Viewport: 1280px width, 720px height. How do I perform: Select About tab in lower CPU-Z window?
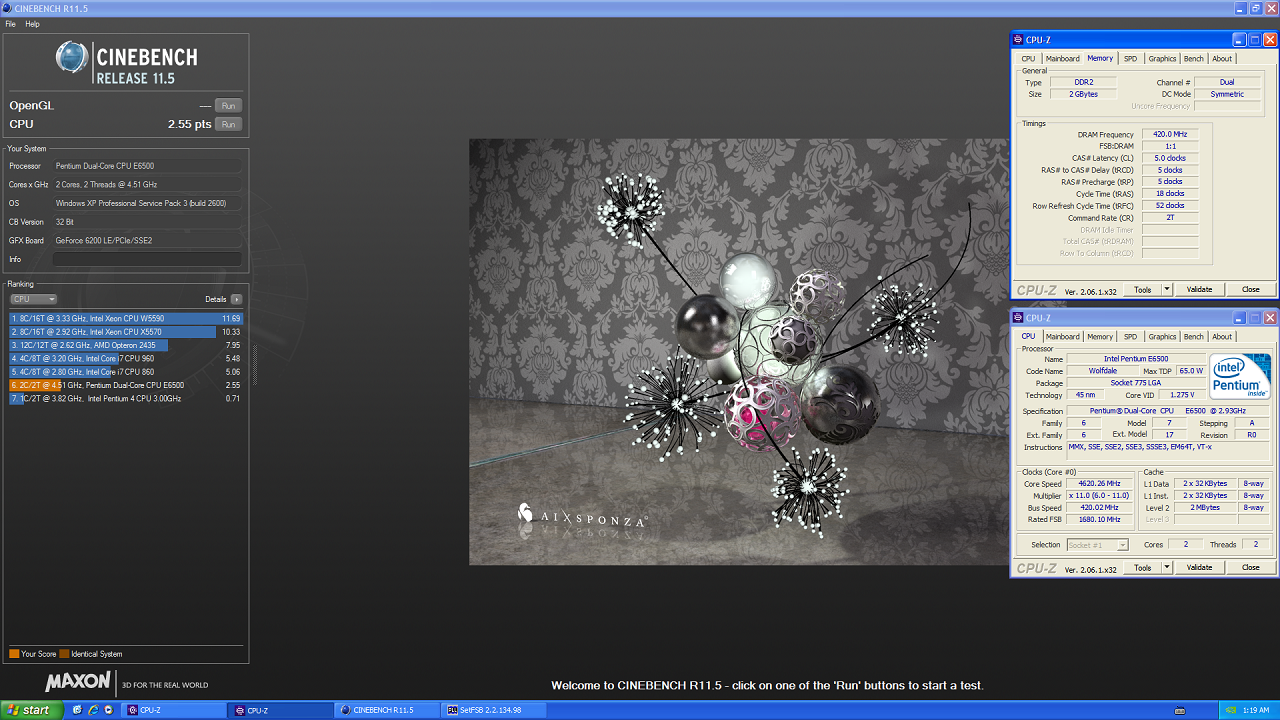tap(1222, 337)
